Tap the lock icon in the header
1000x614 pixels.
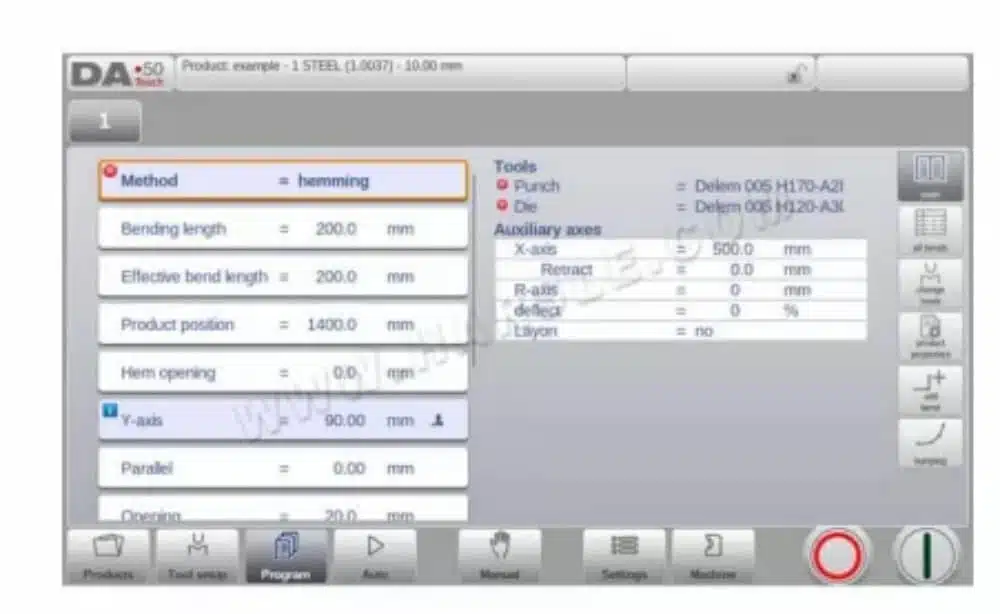tap(795, 75)
